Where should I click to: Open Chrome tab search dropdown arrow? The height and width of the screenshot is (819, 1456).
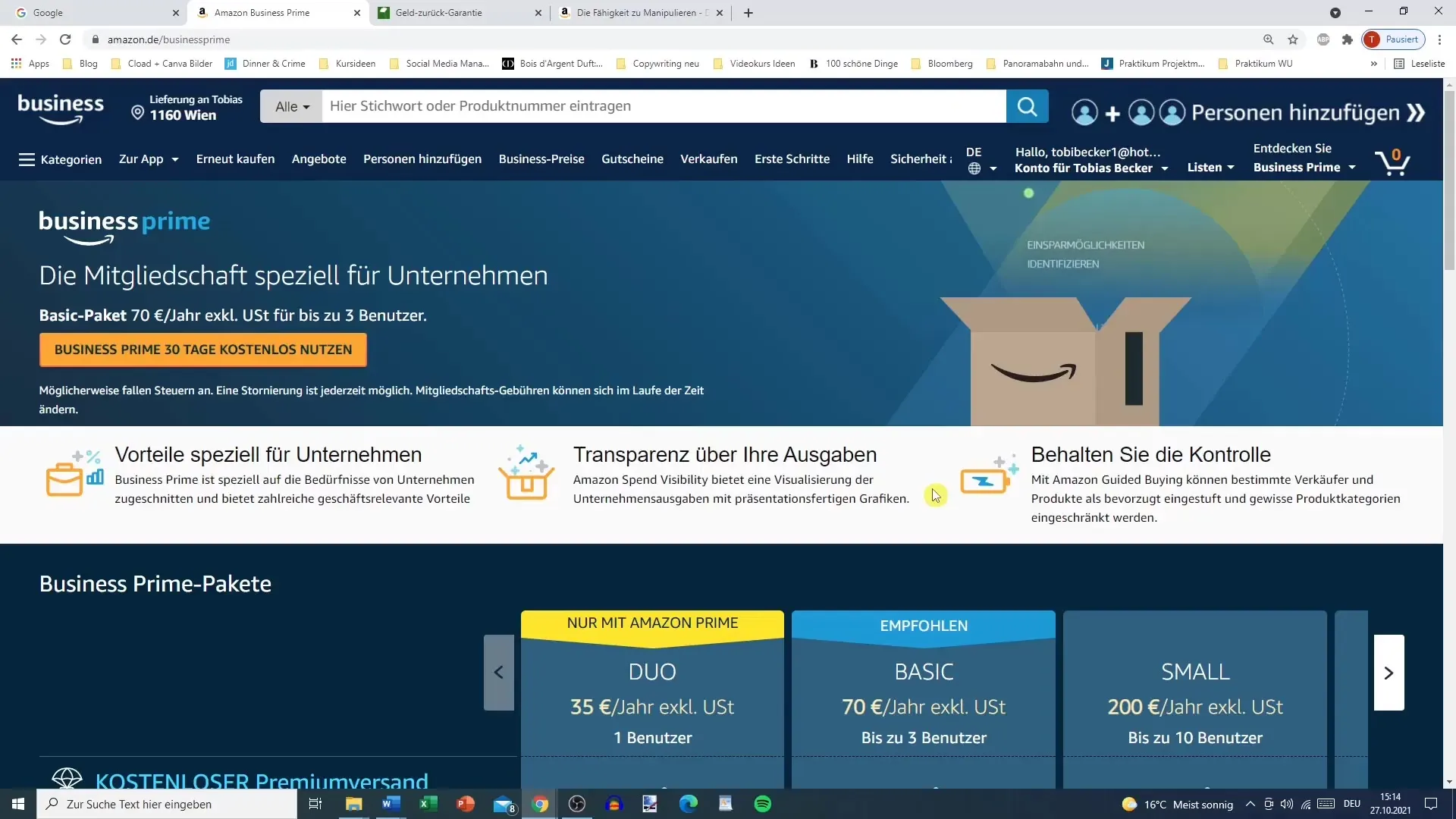click(1335, 13)
